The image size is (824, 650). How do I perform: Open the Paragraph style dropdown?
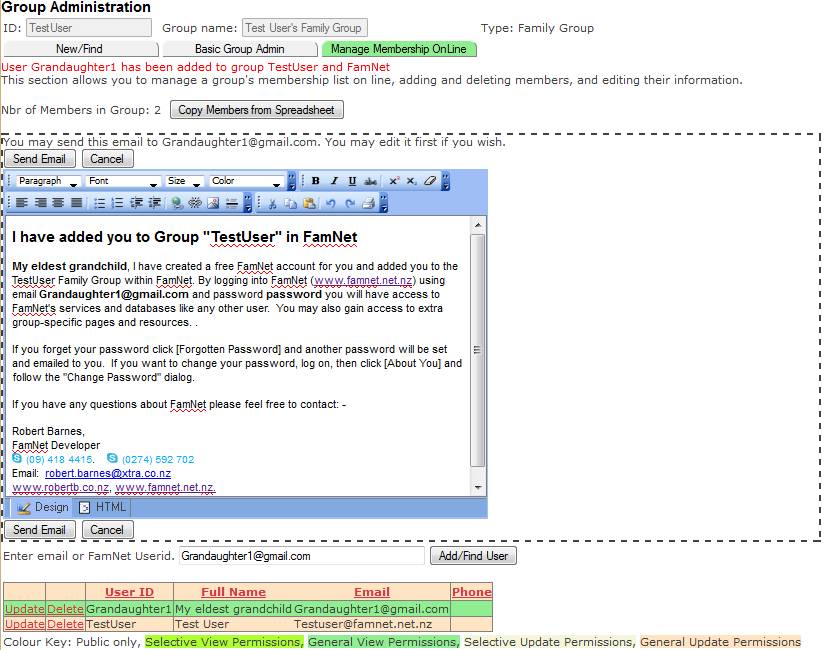pyautogui.click(x=48, y=181)
